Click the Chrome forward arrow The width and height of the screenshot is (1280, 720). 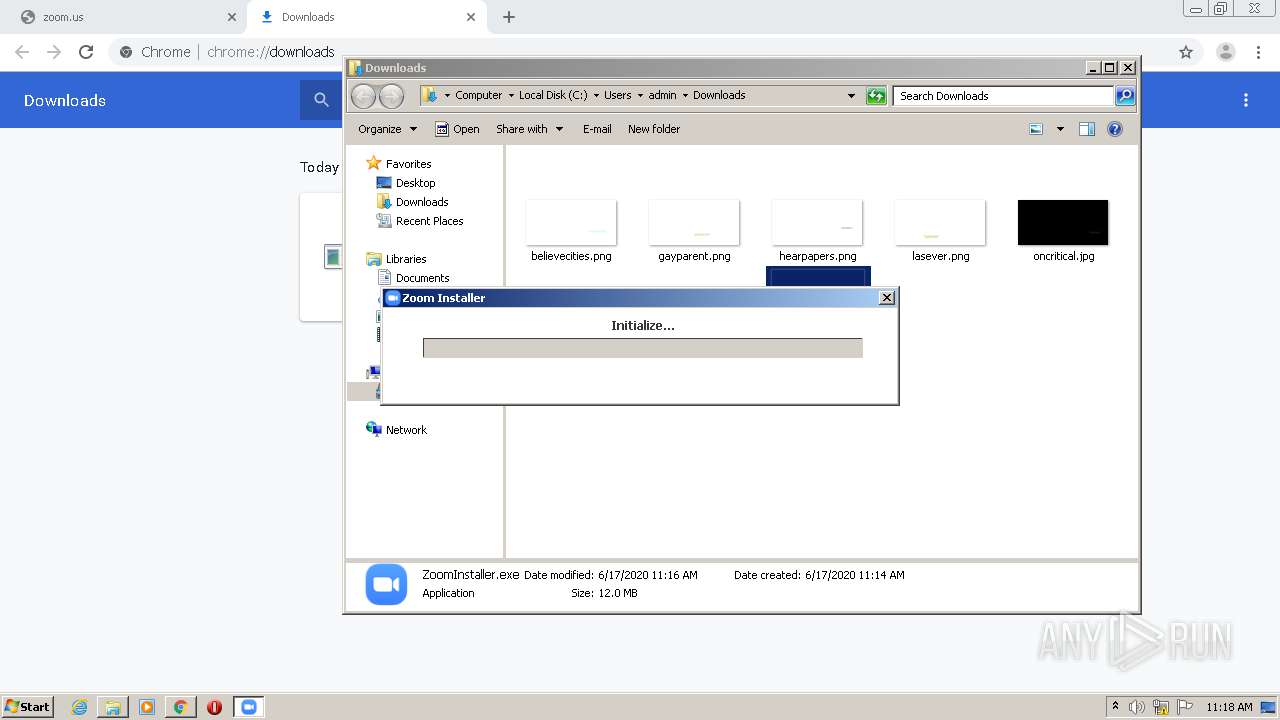coord(54,52)
